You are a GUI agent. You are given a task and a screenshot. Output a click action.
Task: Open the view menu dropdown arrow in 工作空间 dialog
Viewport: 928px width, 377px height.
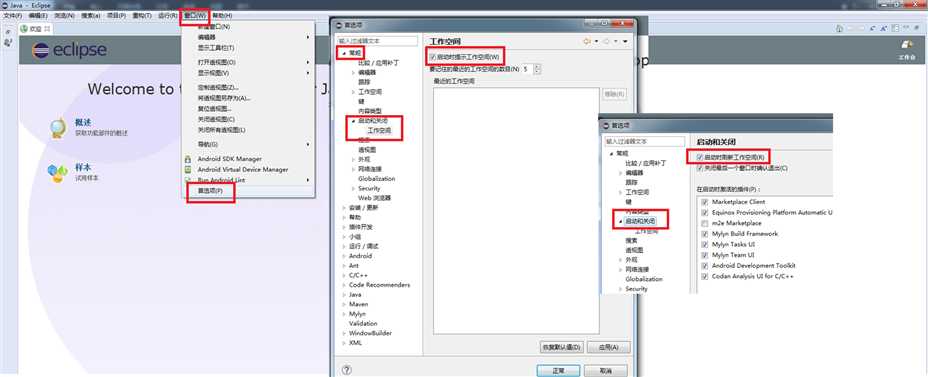[x=625, y=41]
